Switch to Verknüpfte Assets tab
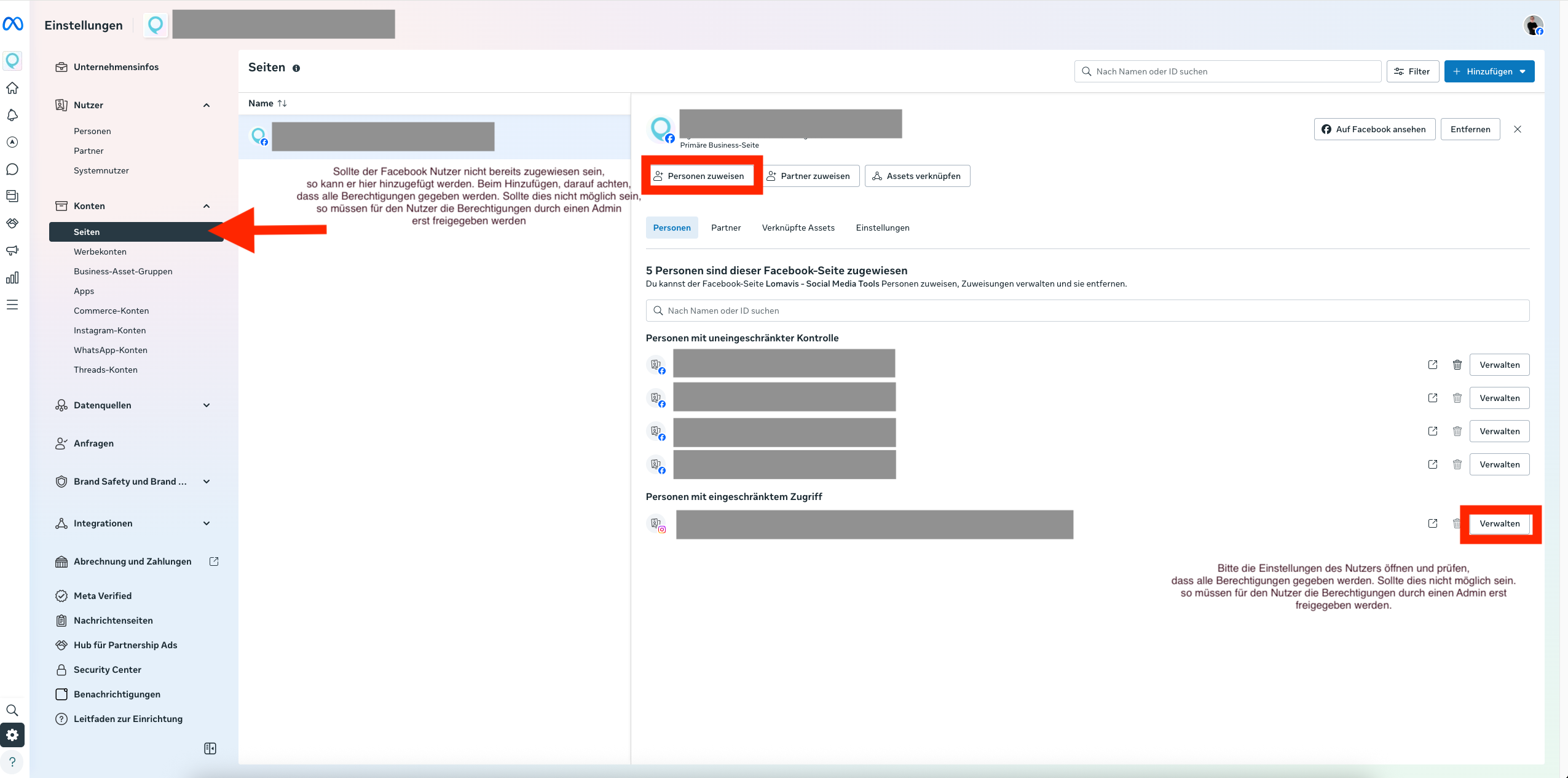Viewport: 1568px width, 778px height. tap(798, 228)
